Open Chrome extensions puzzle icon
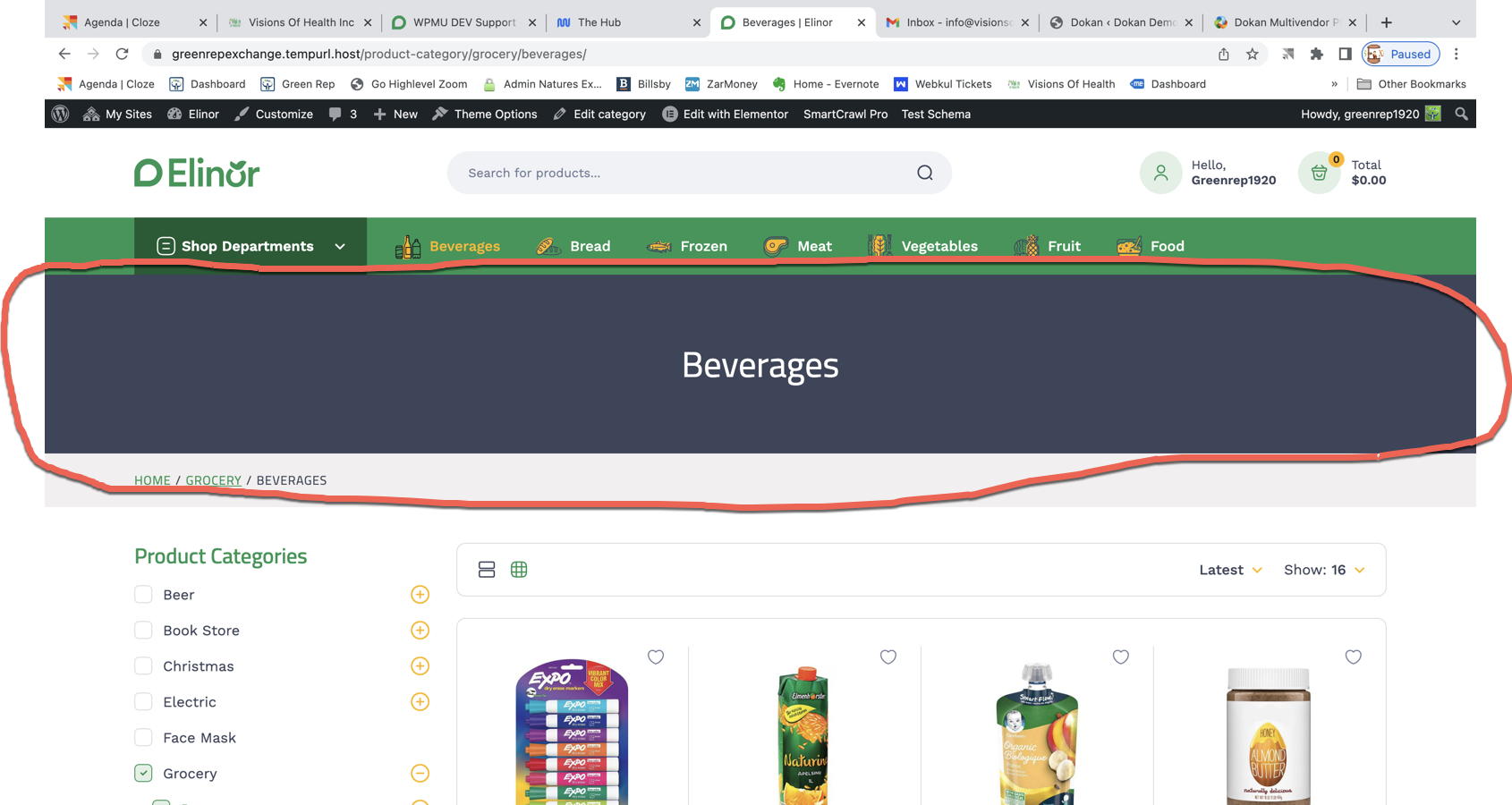The height and width of the screenshot is (805, 1512). pos(1316,54)
